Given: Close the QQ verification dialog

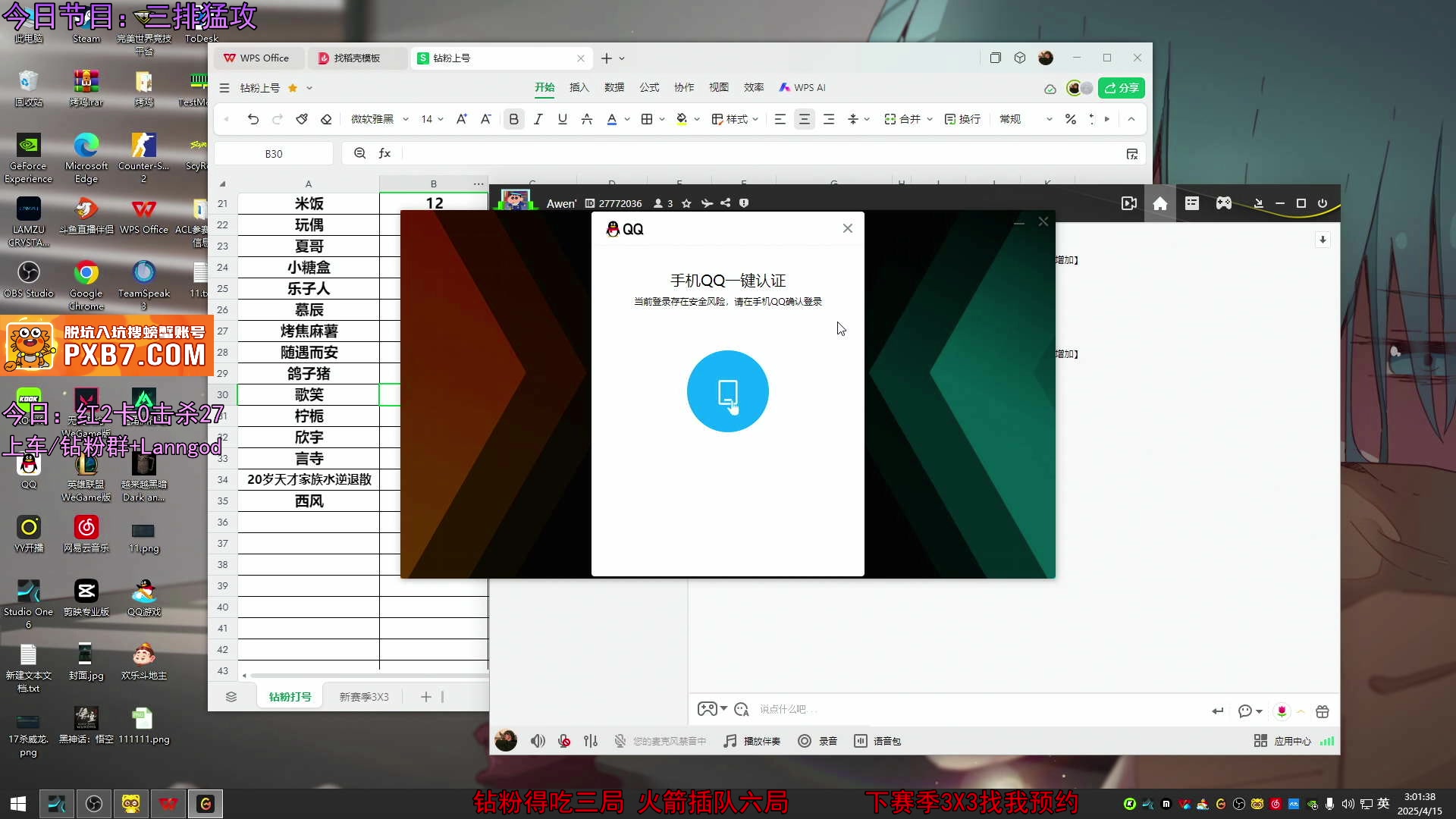Looking at the screenshot, I should (x=847, y=228).
